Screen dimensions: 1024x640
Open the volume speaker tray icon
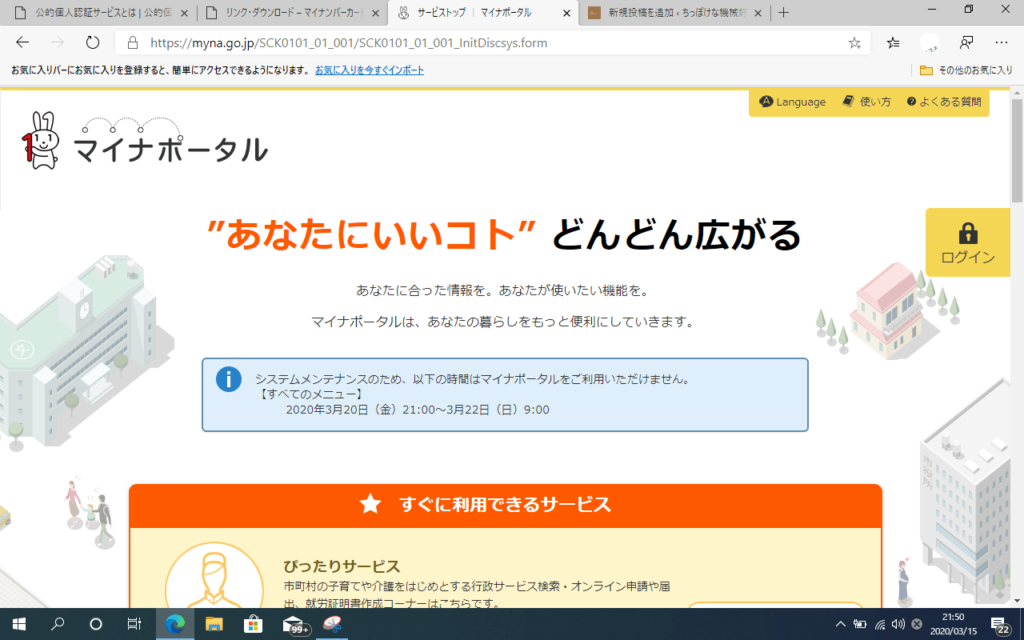click(x=898, y=624)
